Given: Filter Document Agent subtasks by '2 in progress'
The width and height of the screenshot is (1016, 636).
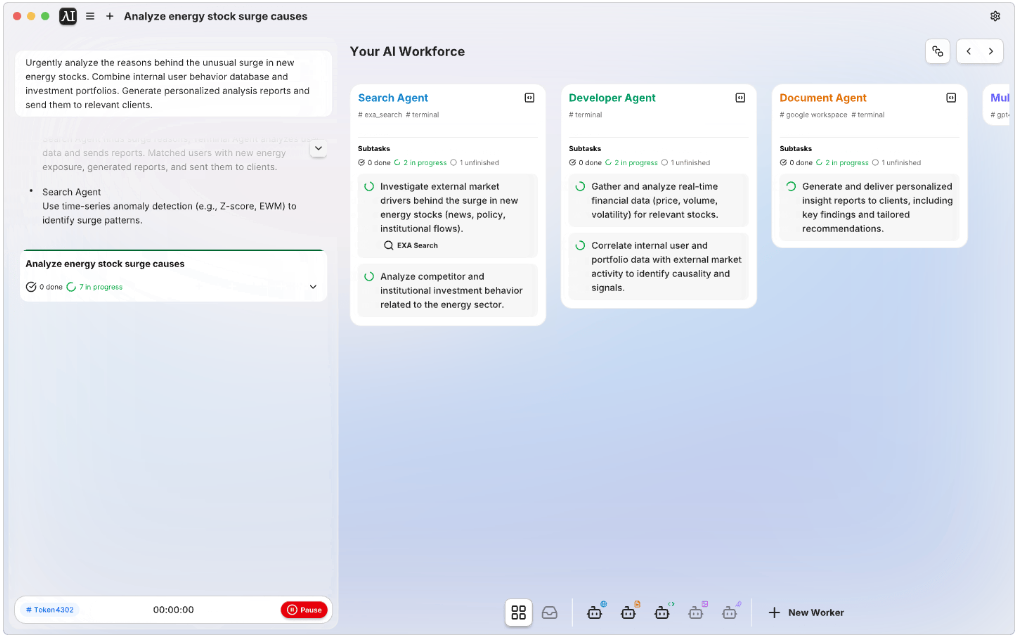Looking at the screenshot, I should click(842, 163).
